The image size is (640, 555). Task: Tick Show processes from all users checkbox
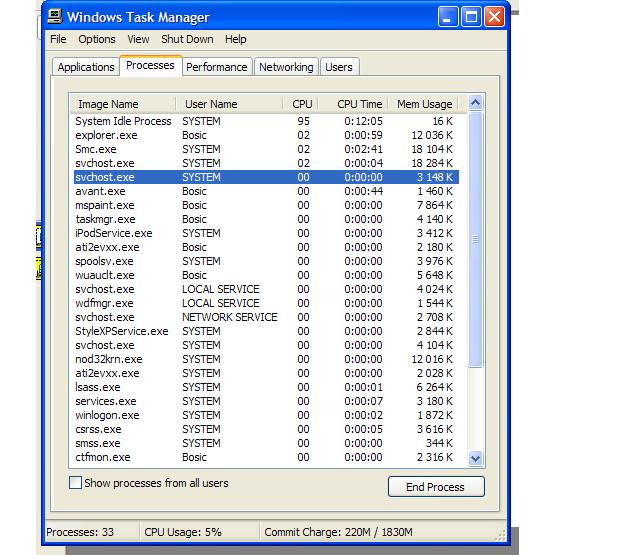[x=75, y=483]
